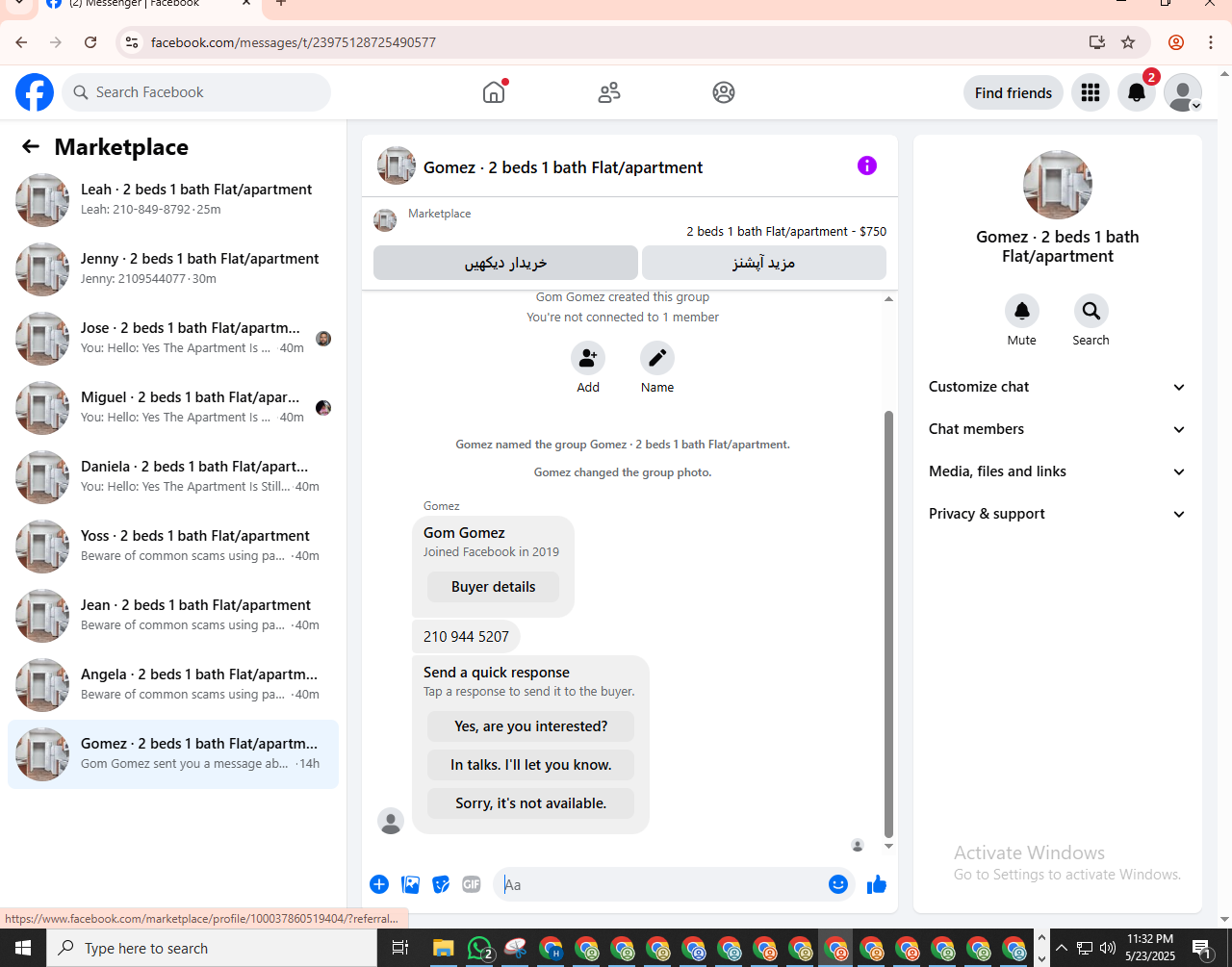Attach a photo using the image icon
The height and width of the screenshot is (967, 1232).
pyautogui.click(x=411, y=884)
